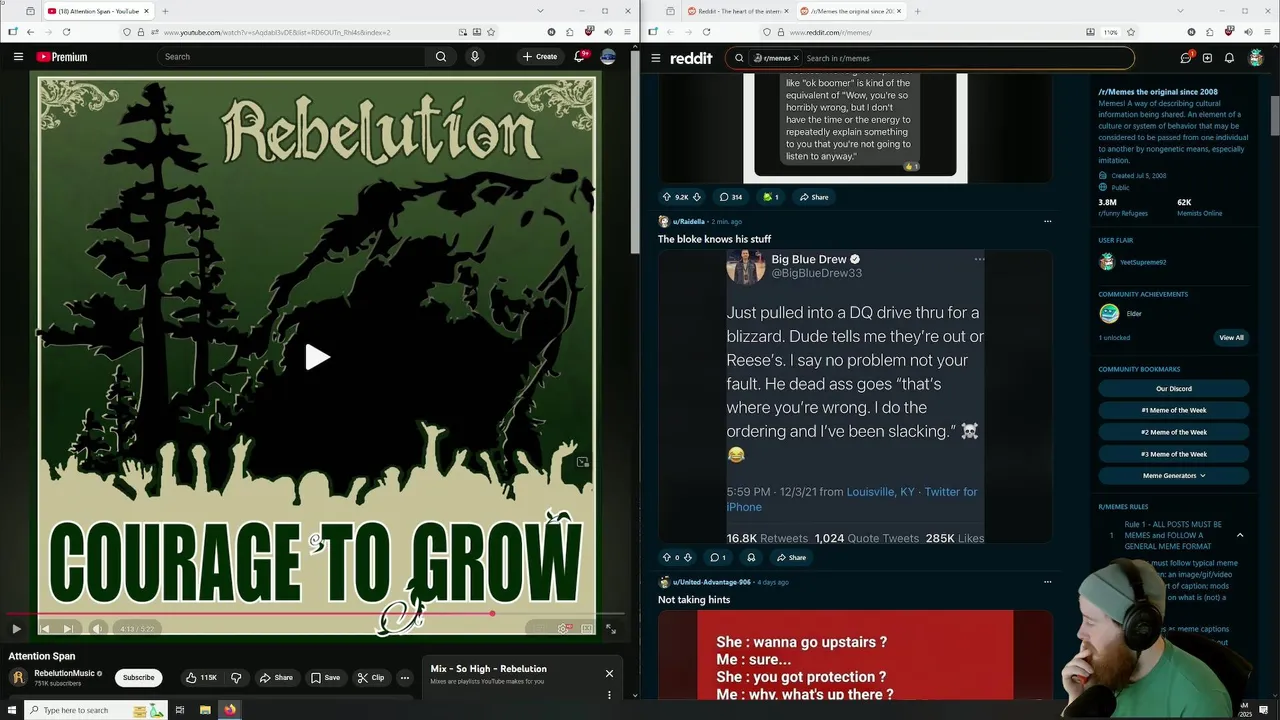Focus the YouTube search field
1280x720 pixels.
[x=290, y=57]
